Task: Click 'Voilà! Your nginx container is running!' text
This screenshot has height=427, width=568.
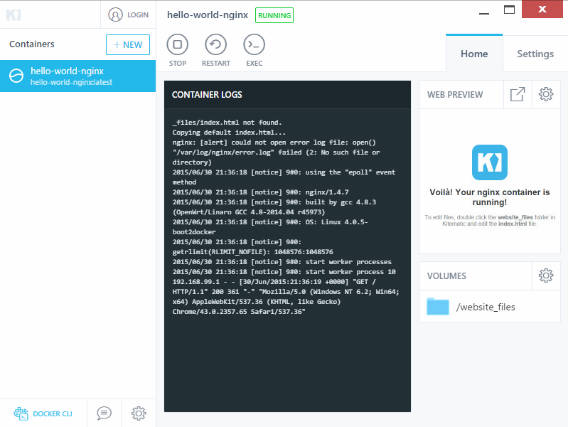Action: (x=490, y=197)
